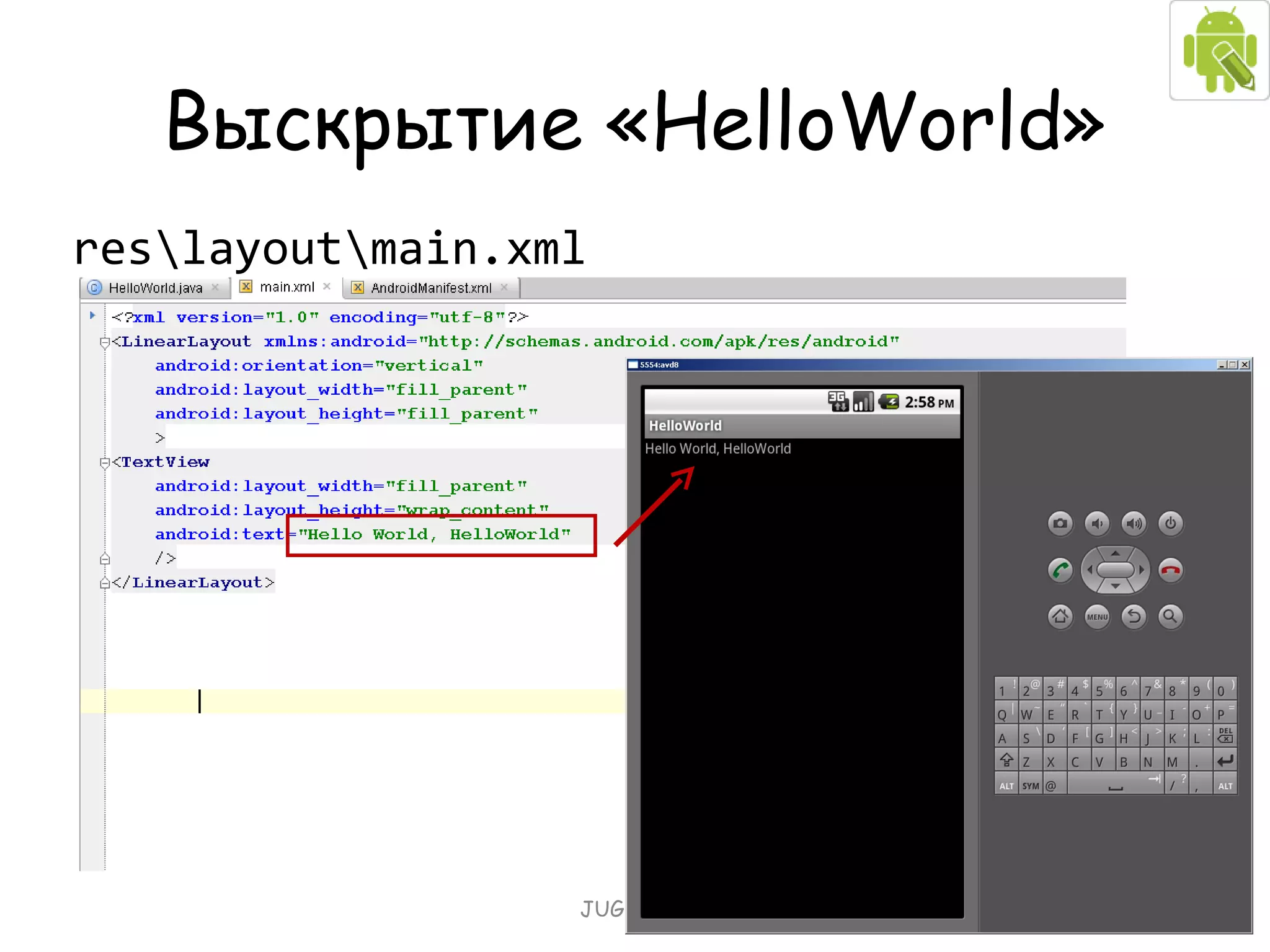The height and width of the screenshot is (952, 1270).
Task: Click the keyboard Shift key
Action: (x=1006, y=760)
